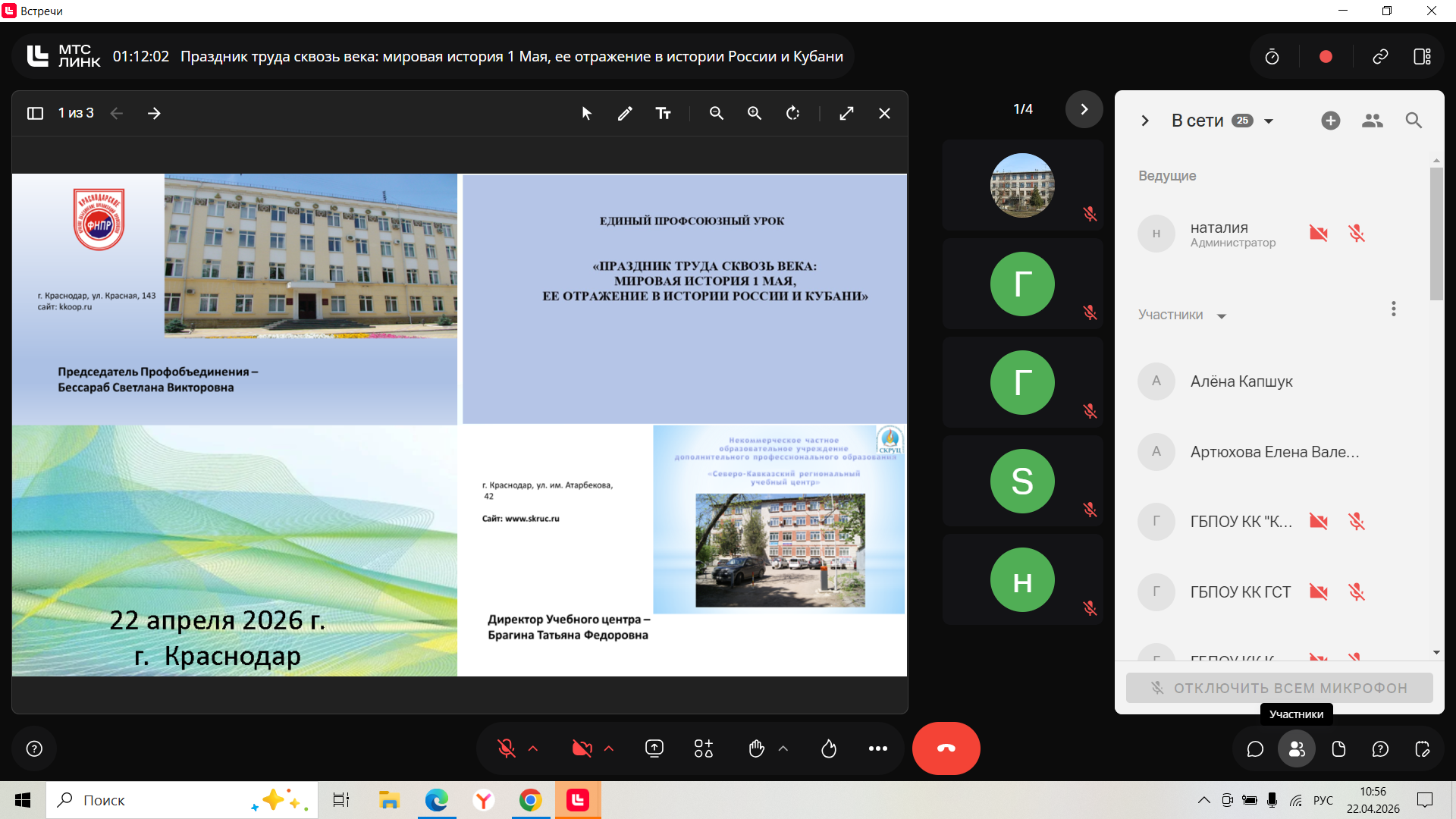Open microphone options arrow next to mic
The width and height of the screenshot is (1456, 819).
point(533,749)
